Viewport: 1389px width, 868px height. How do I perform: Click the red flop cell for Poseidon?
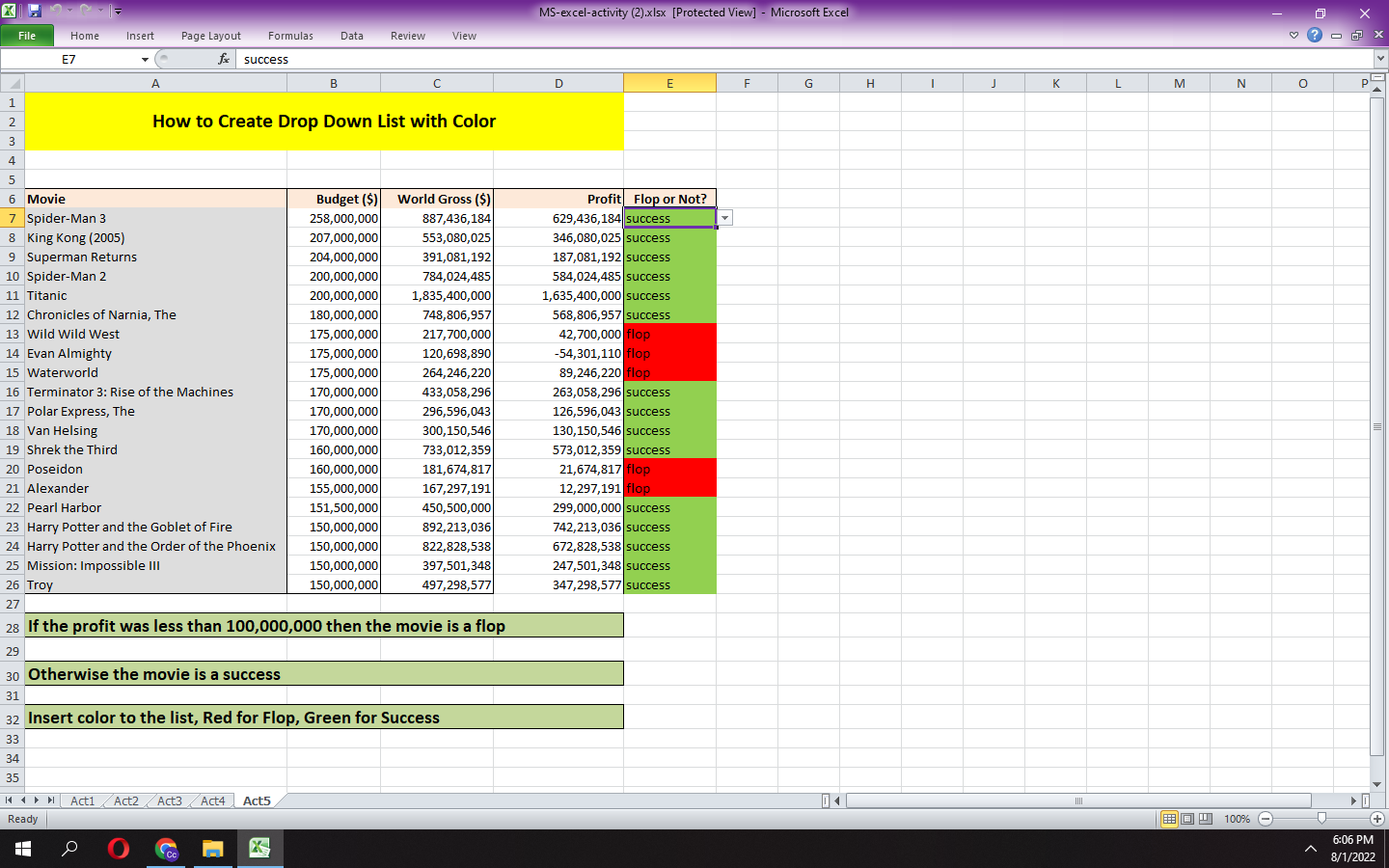click(670, 469)
